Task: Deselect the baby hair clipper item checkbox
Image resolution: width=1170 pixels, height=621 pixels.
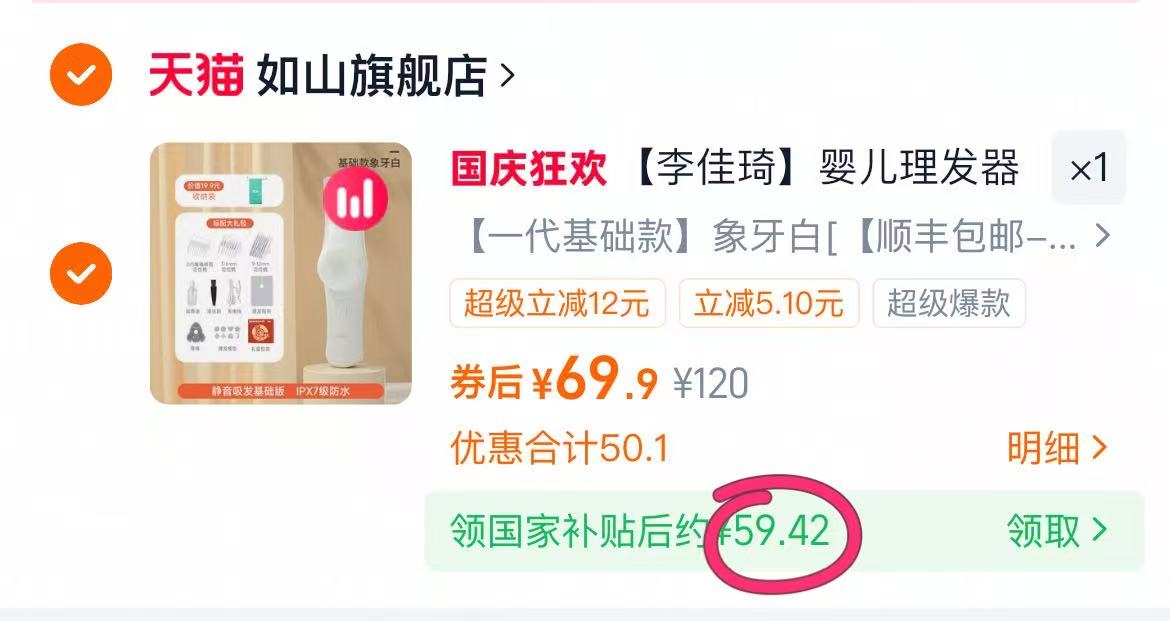Action: pos(81,273)
